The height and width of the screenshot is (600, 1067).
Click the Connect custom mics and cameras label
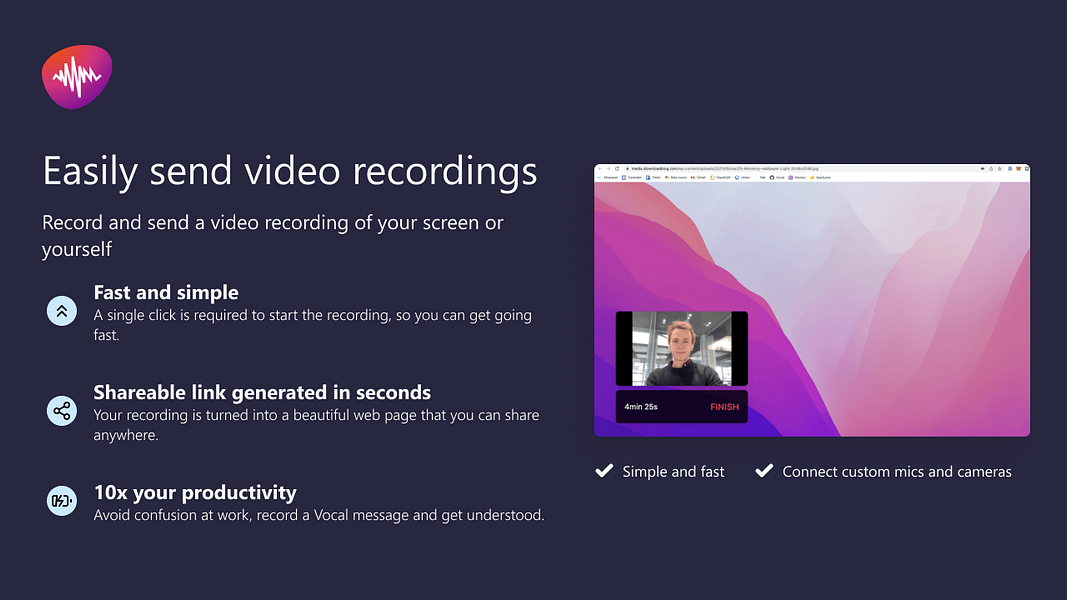pos(897,471)
